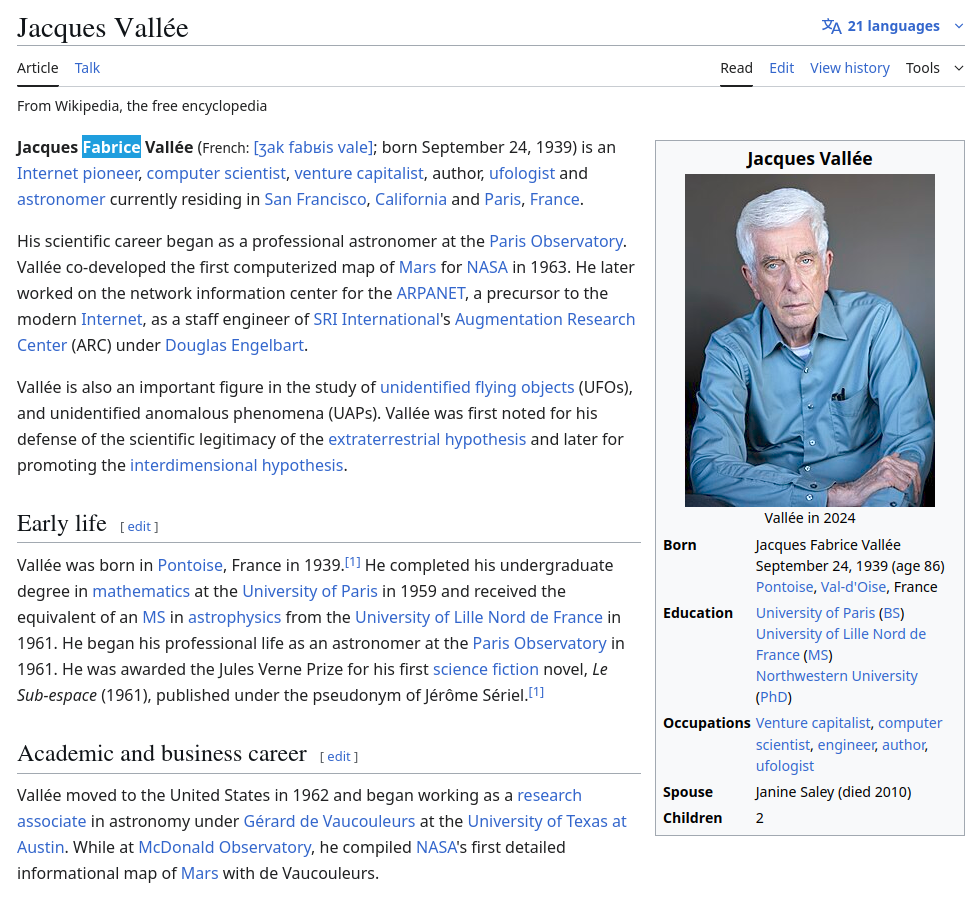Open the 21 languages dropdown
The height and width of the screenshot is (897, 980).
pos(893,26)
